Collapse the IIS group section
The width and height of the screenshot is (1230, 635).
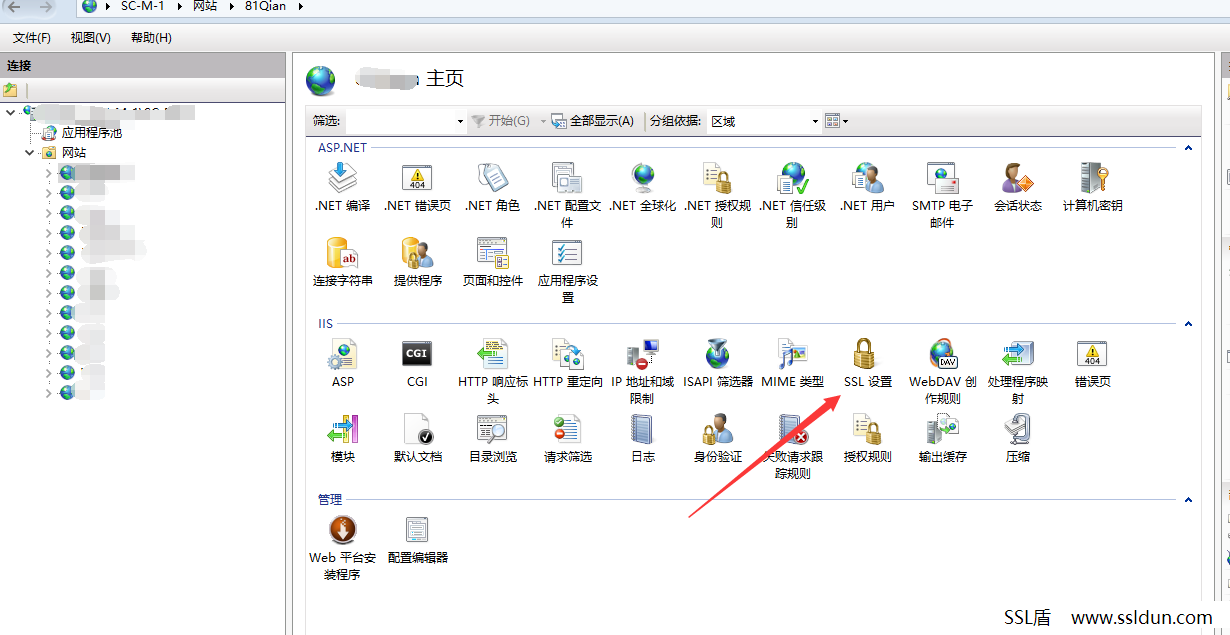pyautogui.click(x=1188, y=324)
